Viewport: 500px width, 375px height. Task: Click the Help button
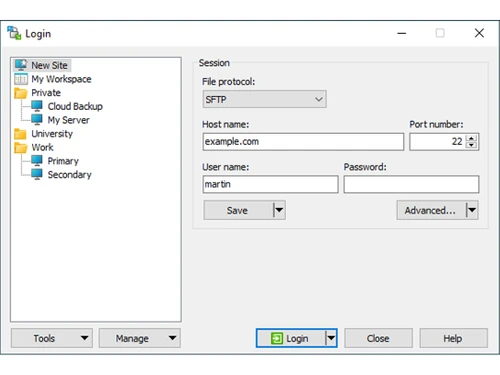tap(453, 338)
